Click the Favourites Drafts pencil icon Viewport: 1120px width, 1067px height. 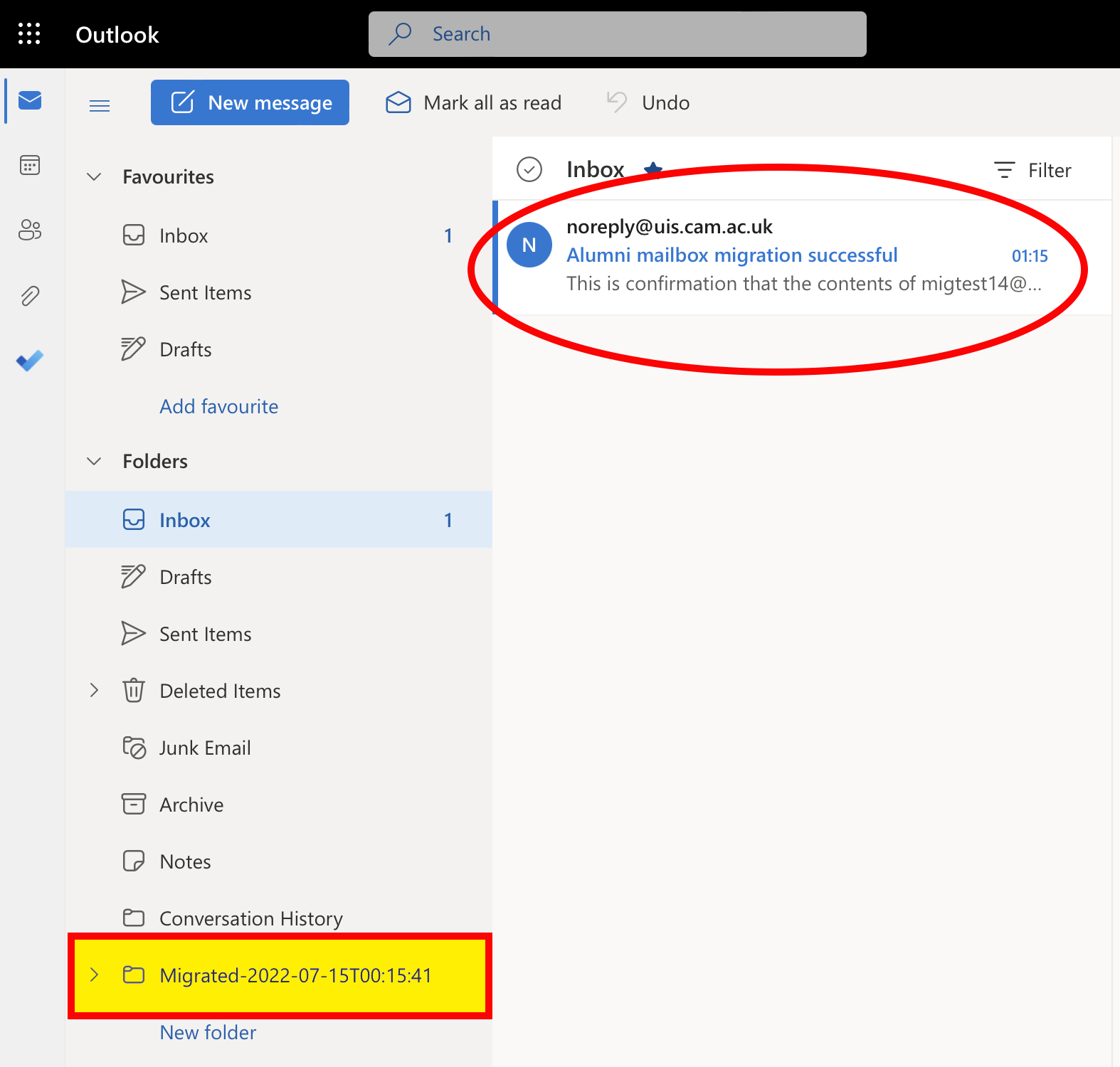click(x=134, y=349)
